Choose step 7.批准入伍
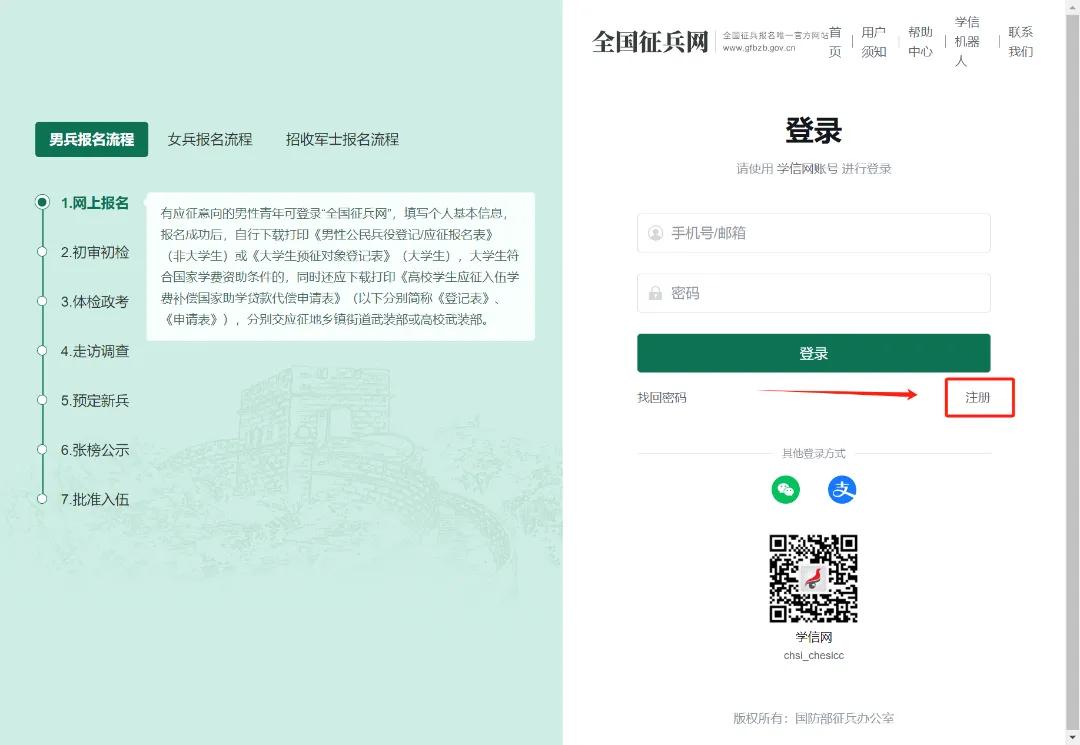Image resolution: width=1080 pixels, height=745 pixels. [95, 499]
